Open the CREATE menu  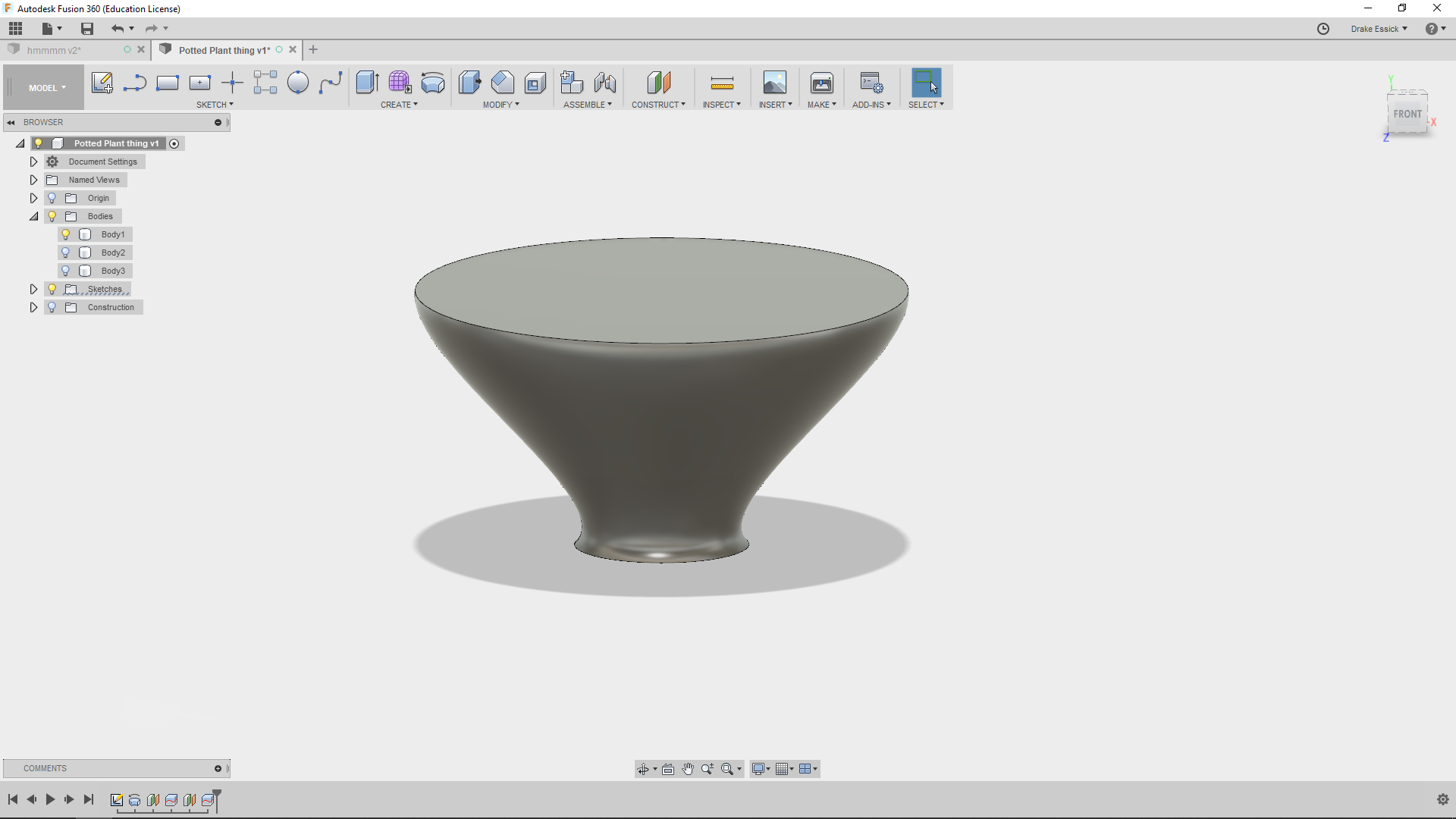(x=399, y=105)
